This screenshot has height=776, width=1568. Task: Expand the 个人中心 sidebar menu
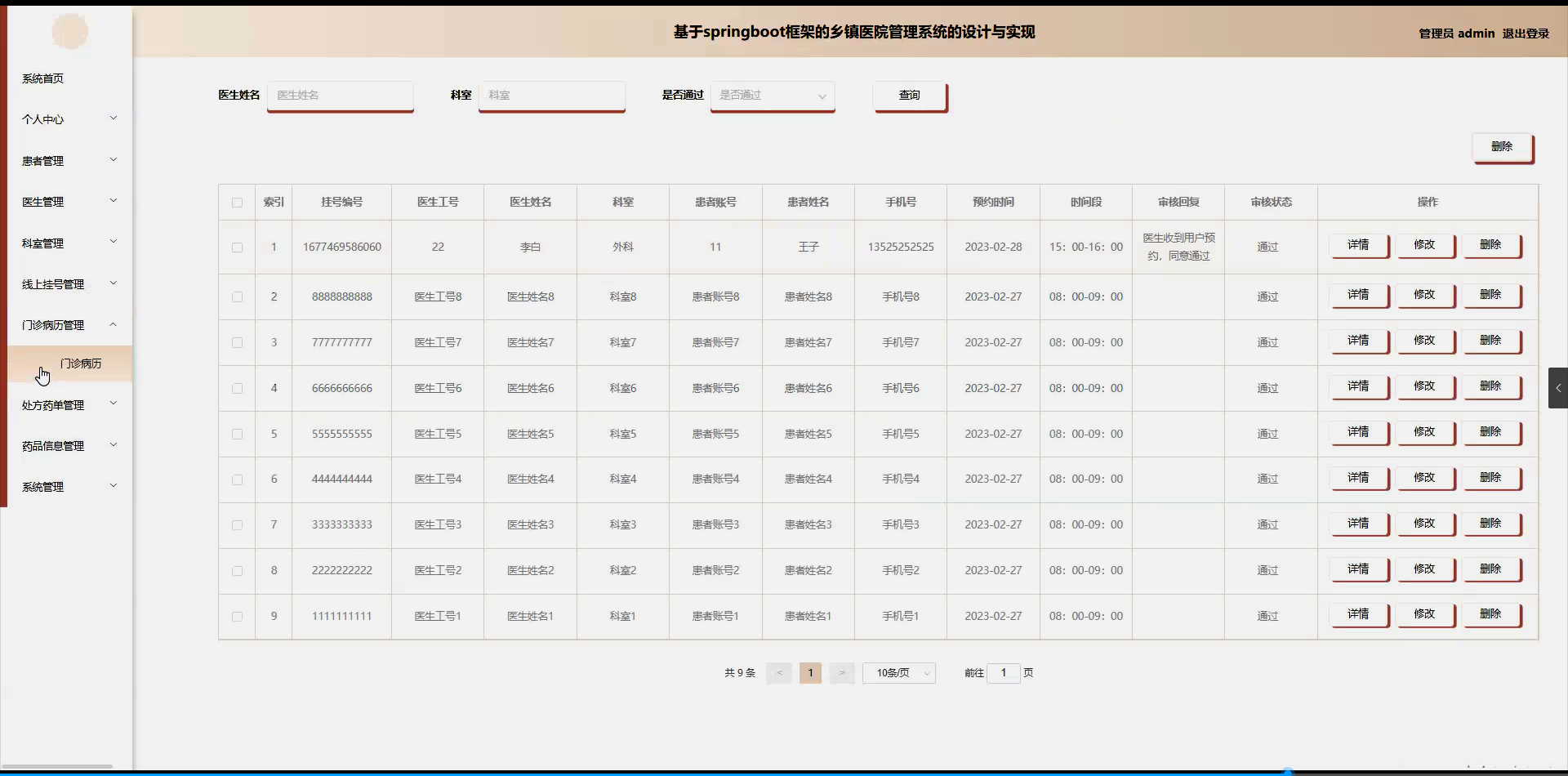tap(69, 119)
